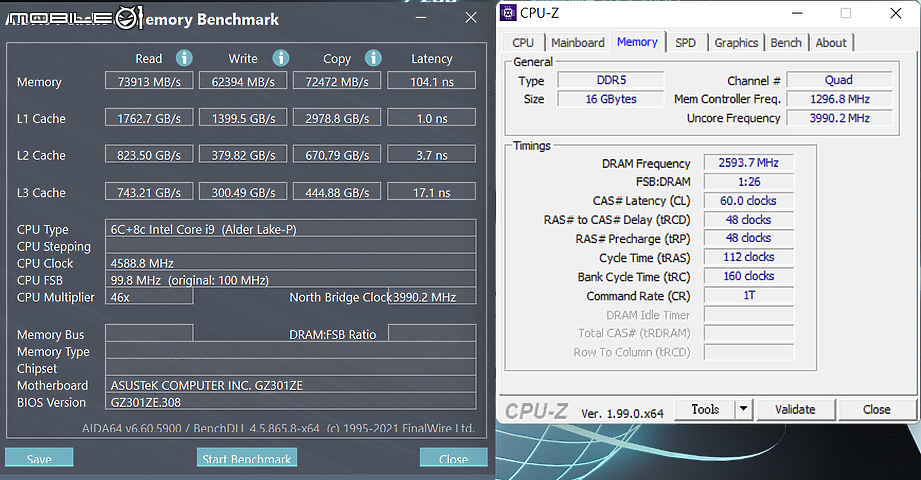Switch to the CPU tab in CPU-Z
Screen dimensions: 921x480
(523, 43)
